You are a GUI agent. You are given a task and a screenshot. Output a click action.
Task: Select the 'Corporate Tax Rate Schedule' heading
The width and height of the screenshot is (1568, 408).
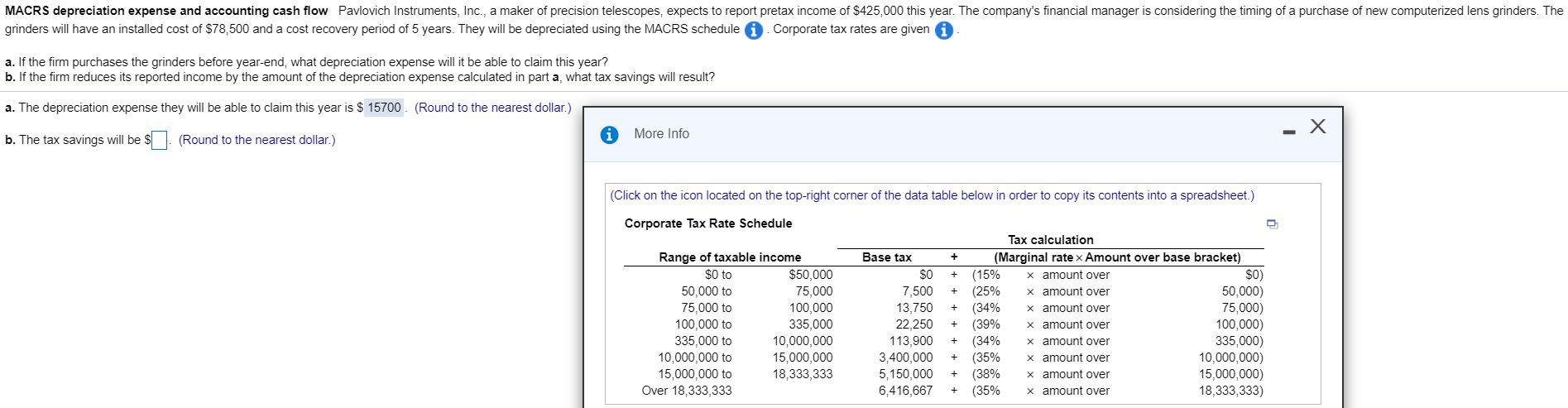pos(708,223)
